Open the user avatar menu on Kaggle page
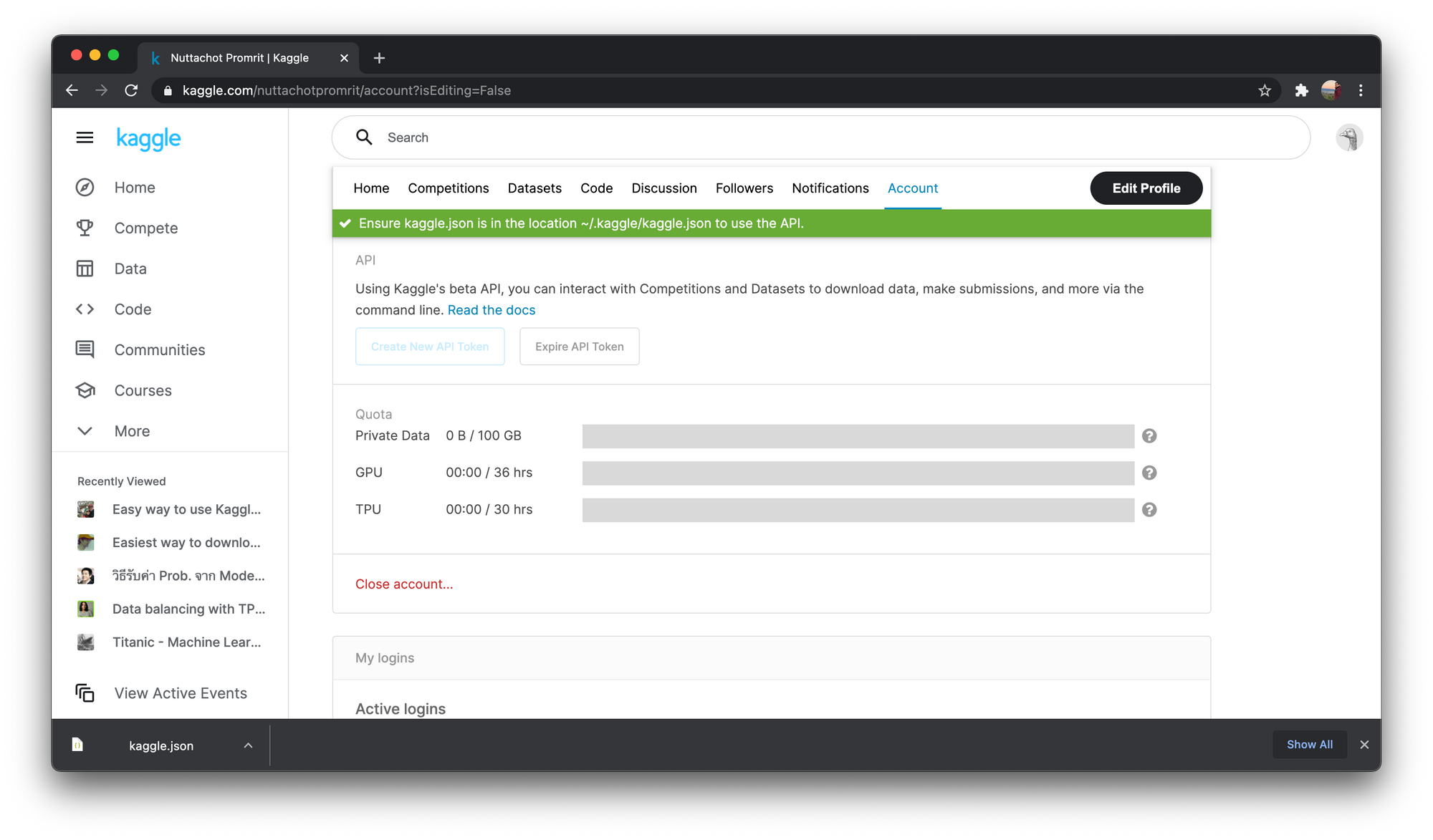This screenshot has height=840, width=1433. click(1349, 137)
